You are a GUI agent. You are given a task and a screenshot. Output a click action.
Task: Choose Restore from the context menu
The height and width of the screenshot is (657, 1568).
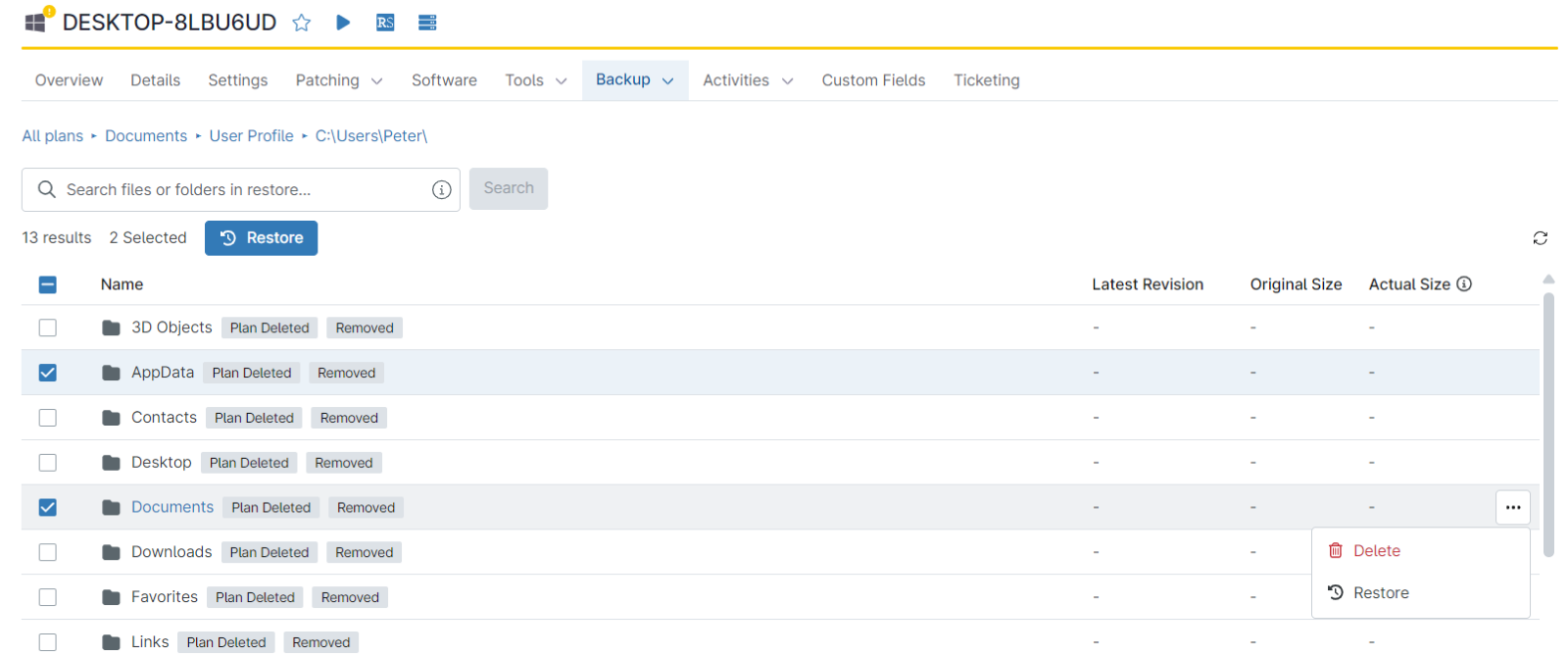(x=1421, y=593)
